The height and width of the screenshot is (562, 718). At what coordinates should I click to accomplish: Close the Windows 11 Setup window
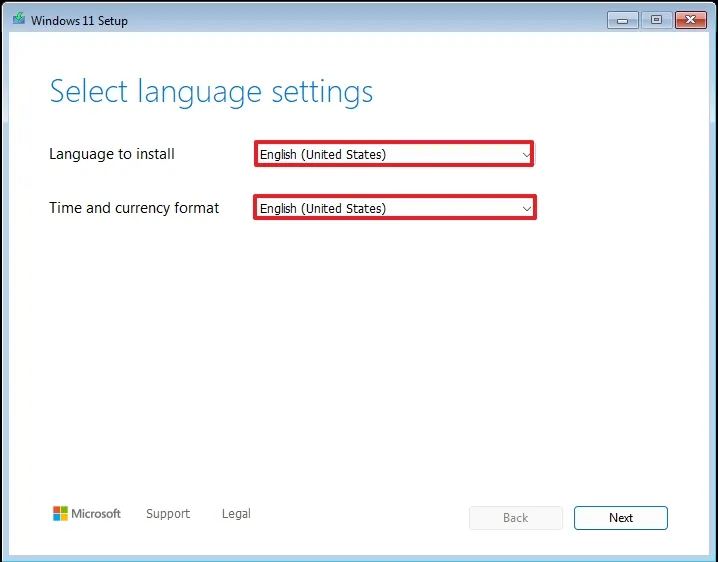(x=690, y=19)
